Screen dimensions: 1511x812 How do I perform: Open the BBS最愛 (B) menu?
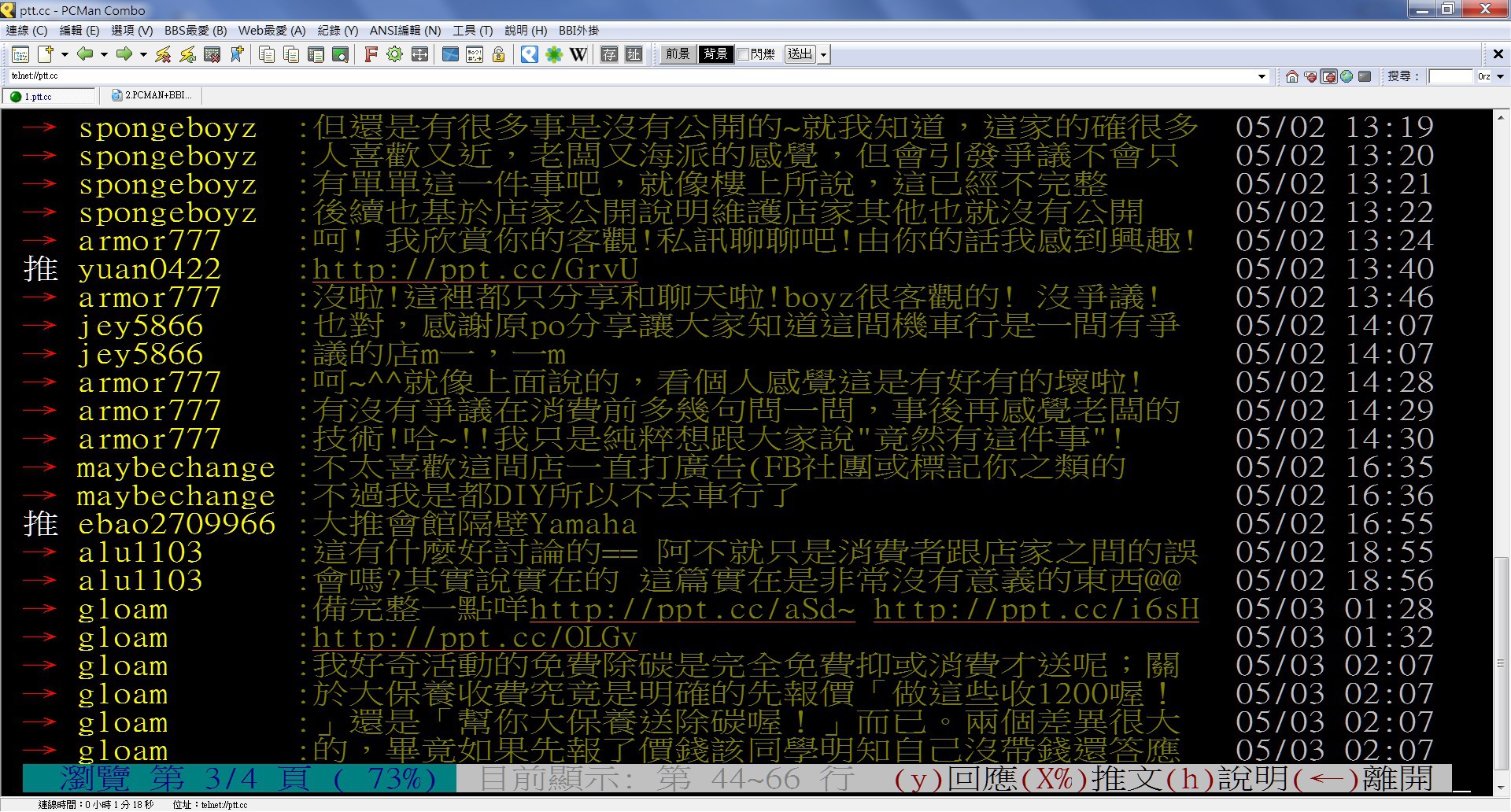point(195,31)
